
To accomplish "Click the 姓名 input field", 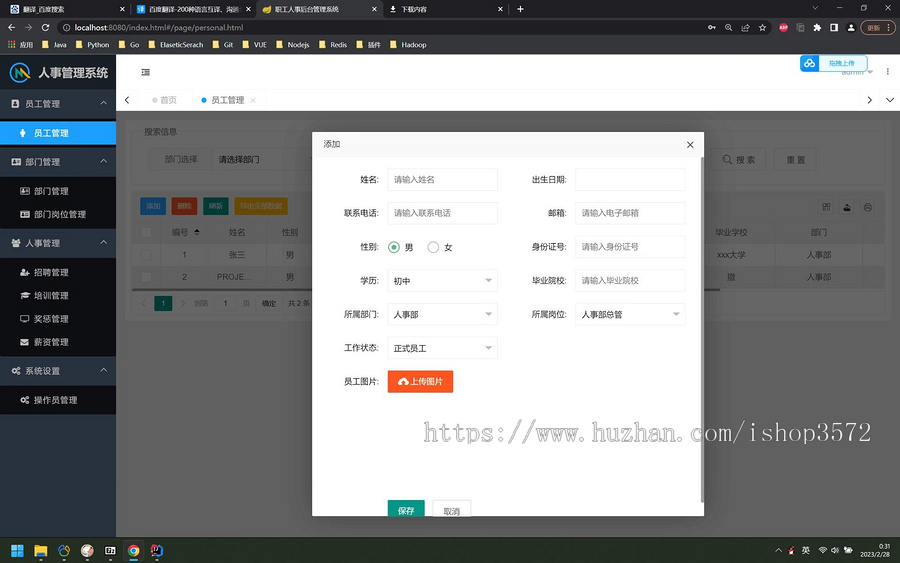I will click(443, 180).
